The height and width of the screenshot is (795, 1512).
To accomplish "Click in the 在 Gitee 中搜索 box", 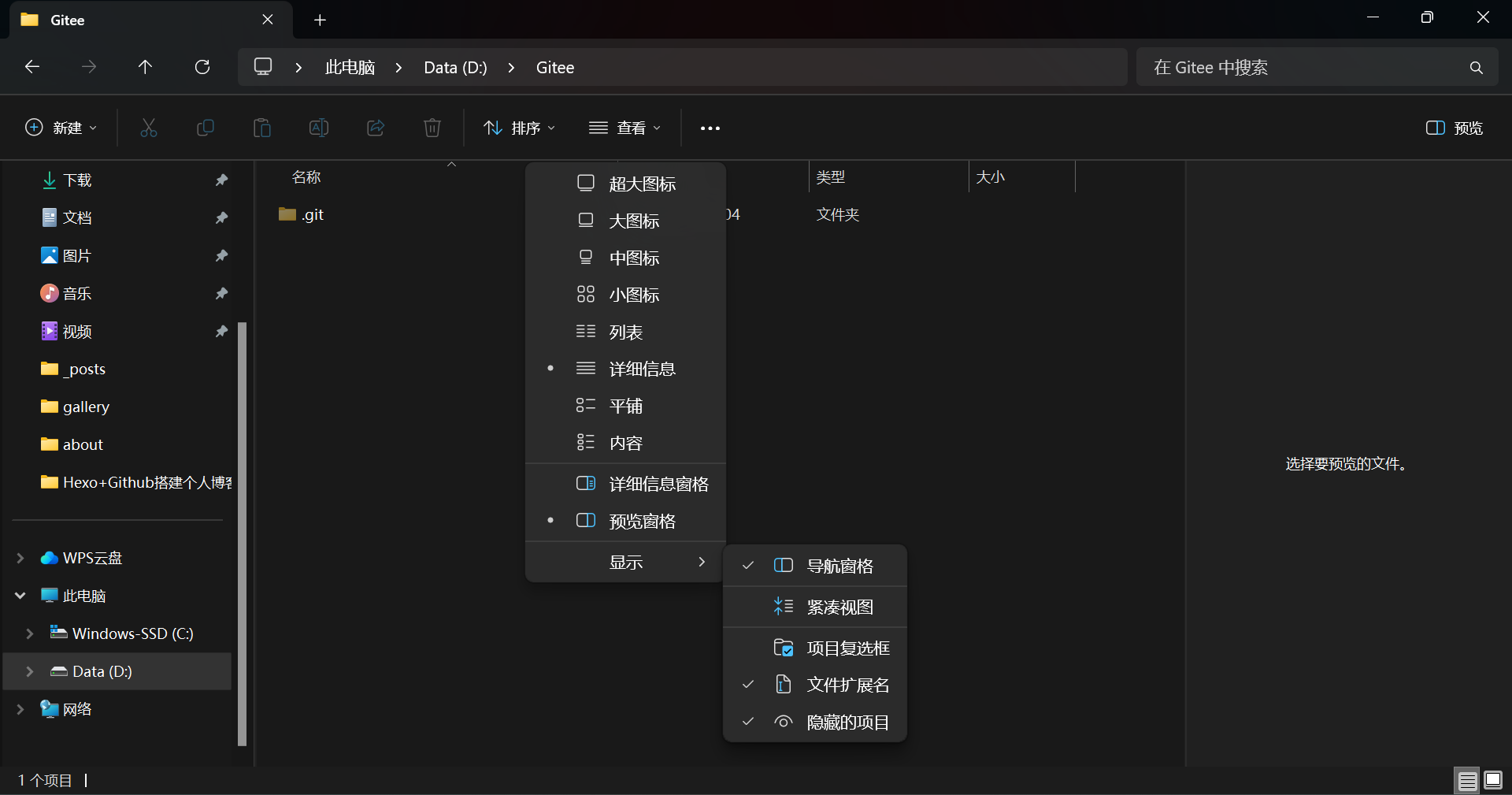I will click(x=1317, y=68).
